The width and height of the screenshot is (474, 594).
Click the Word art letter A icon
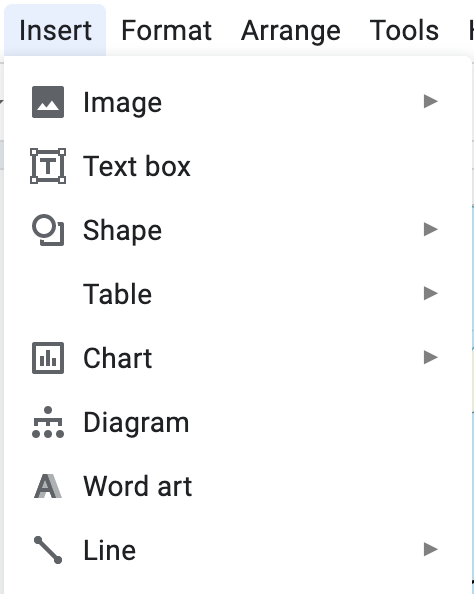pyautogui.click(x=48, y=486)
